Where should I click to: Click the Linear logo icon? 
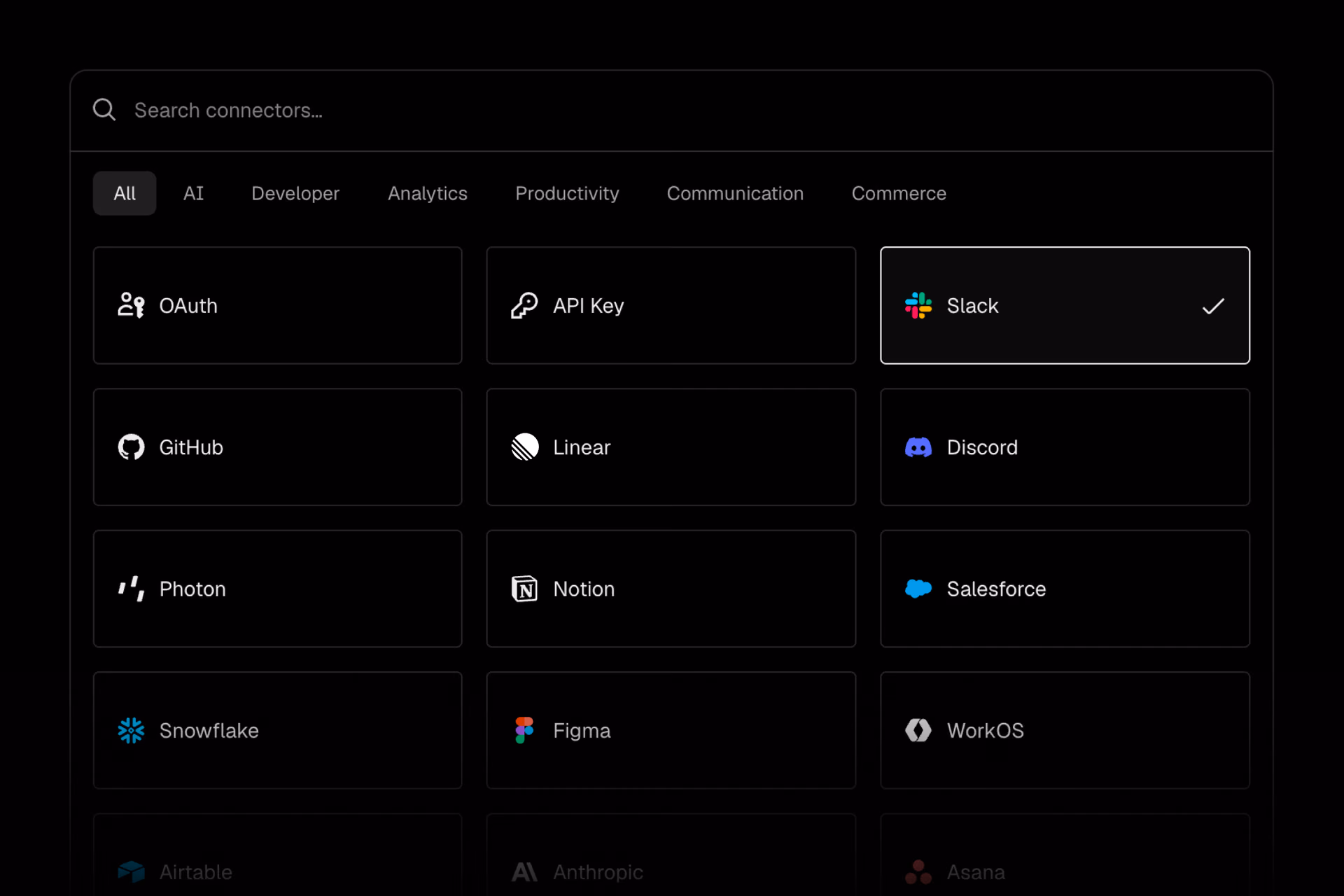525,447
